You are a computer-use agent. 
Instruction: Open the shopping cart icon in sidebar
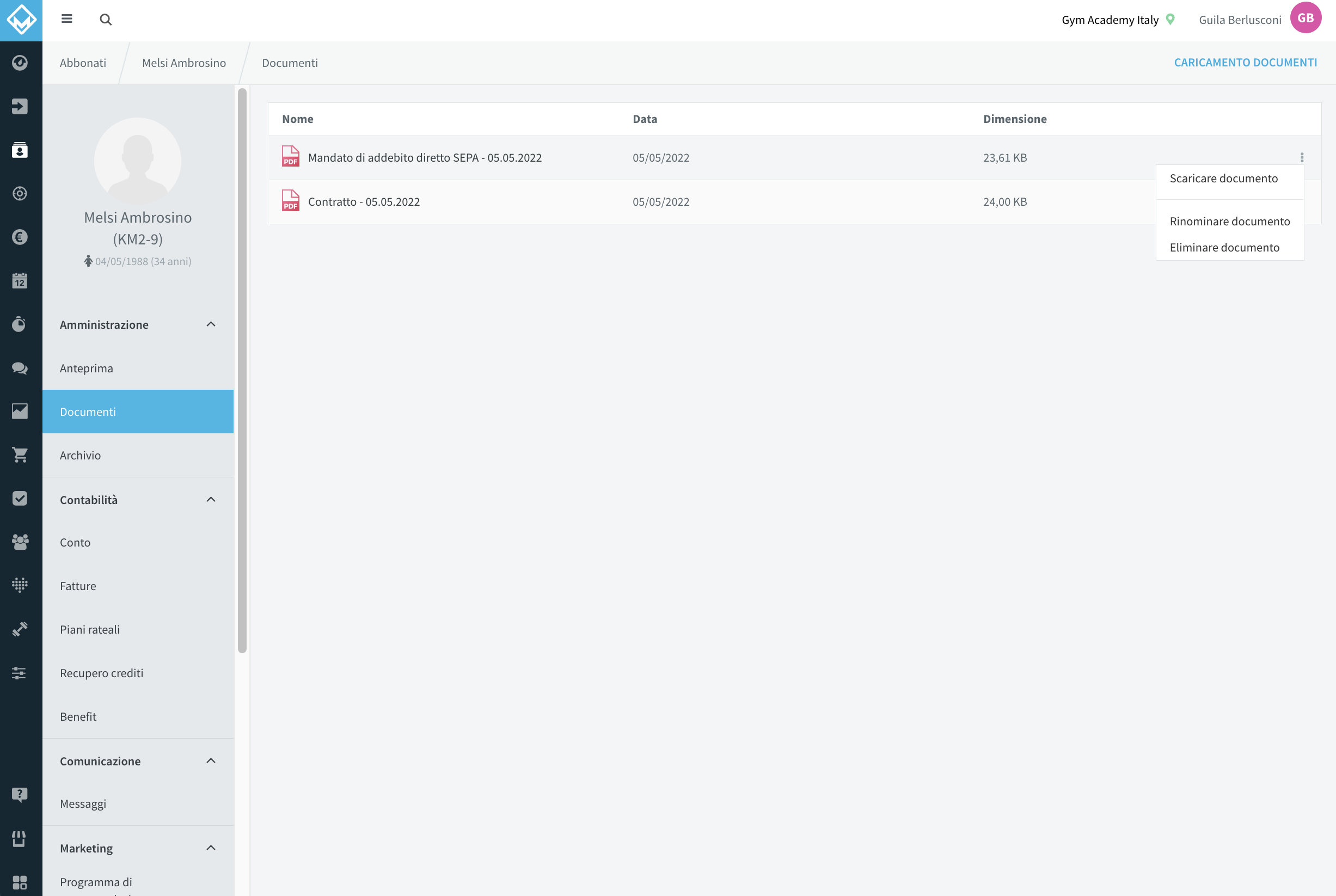pyautogui.click(x=20, y=455)
